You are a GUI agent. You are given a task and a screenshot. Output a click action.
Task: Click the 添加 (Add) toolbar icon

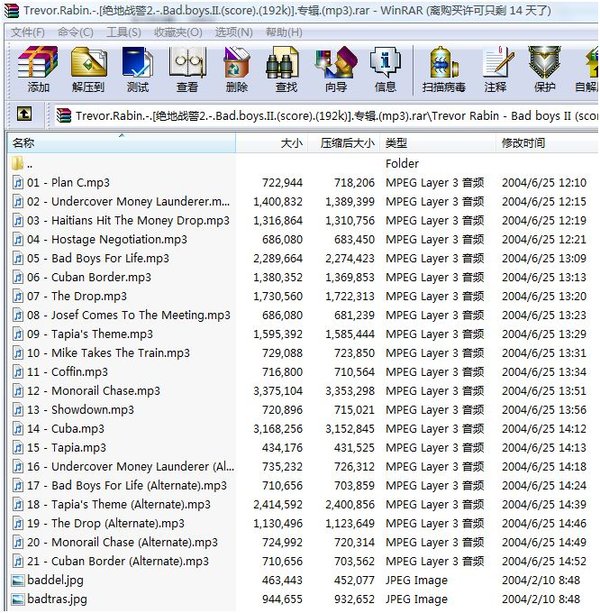[x=38, y=69]
